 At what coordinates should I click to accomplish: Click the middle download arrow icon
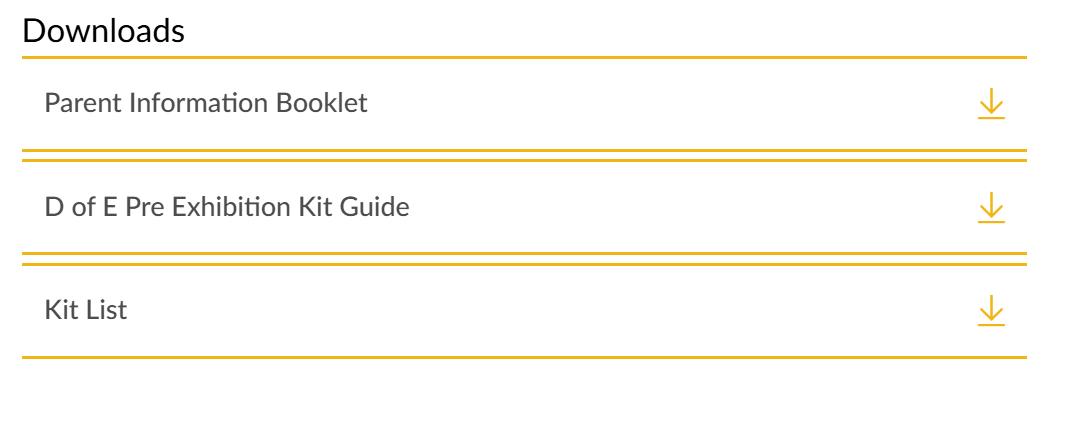[990, 207]
